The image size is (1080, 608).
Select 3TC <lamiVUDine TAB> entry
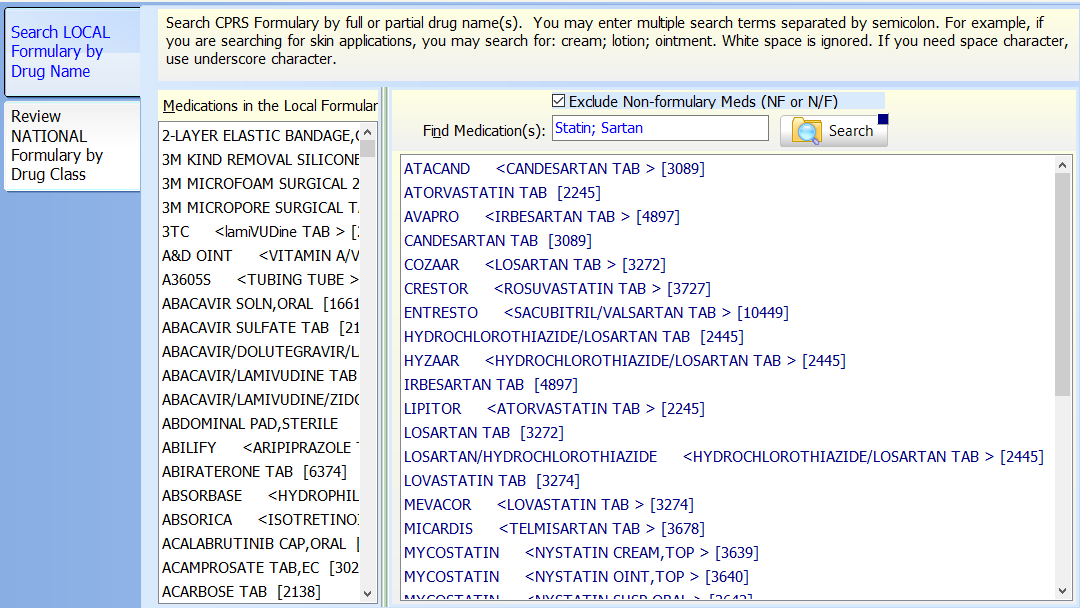tap(260, 232)
